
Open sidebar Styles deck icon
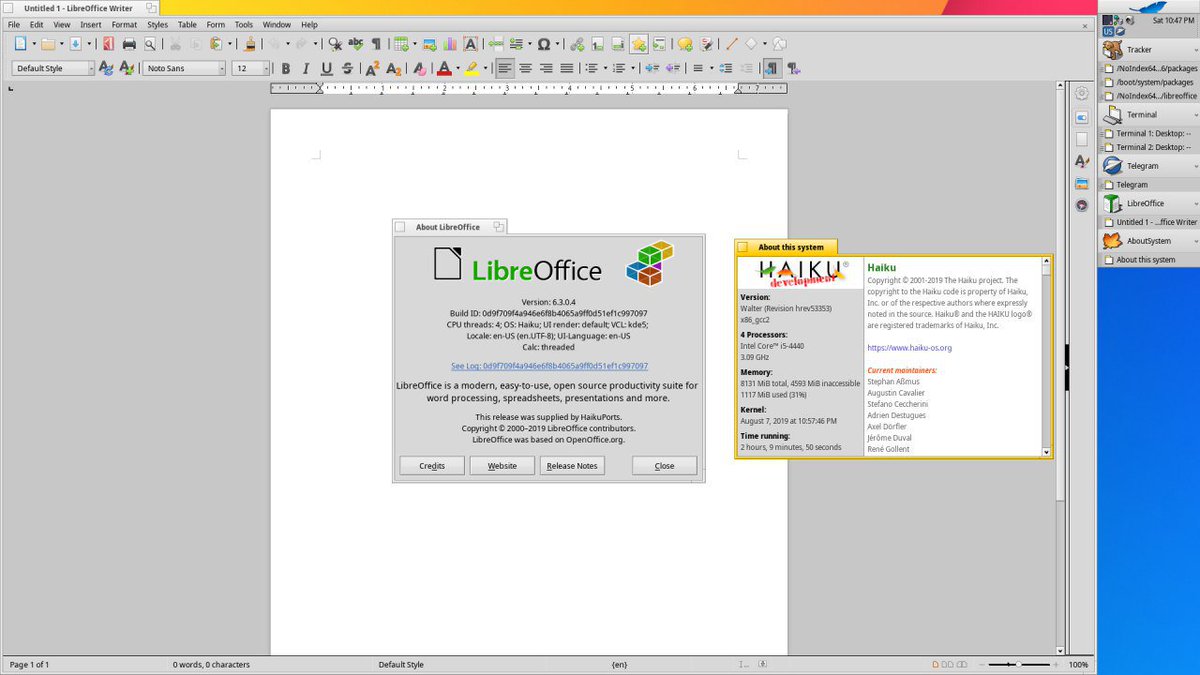click(x=1081, y=161)
